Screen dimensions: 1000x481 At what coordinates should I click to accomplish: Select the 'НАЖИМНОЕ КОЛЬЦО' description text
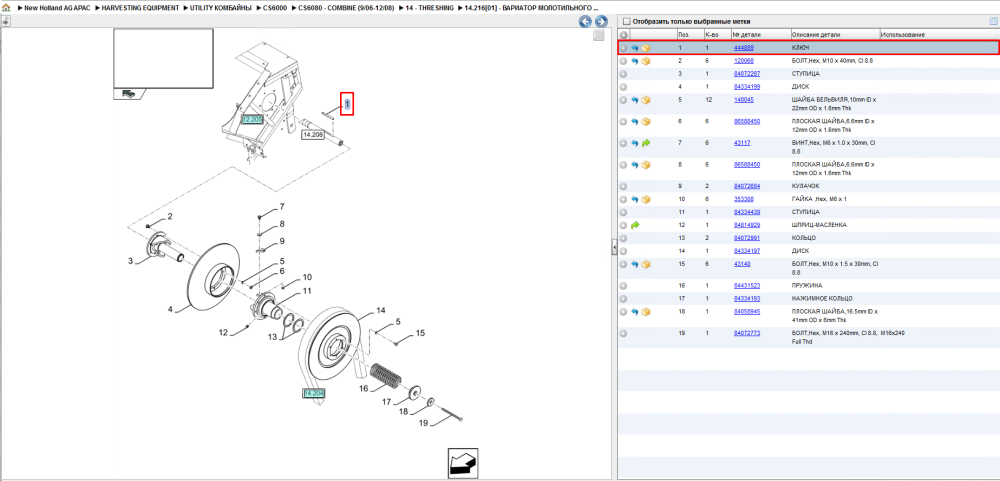820,299
